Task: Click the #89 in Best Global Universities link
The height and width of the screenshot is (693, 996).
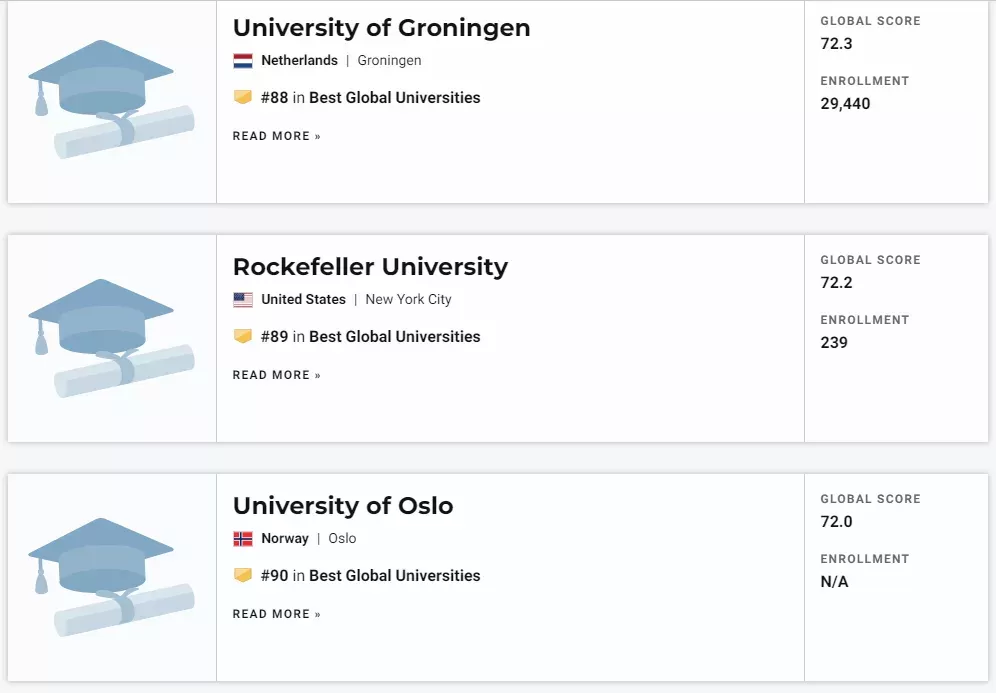Action: coord(370,337)
